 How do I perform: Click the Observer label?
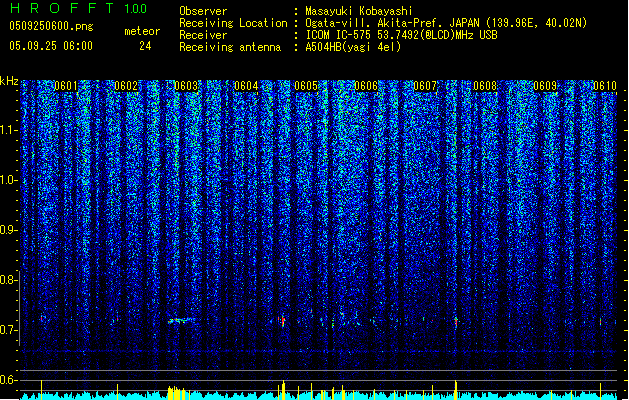coord(203,11)
